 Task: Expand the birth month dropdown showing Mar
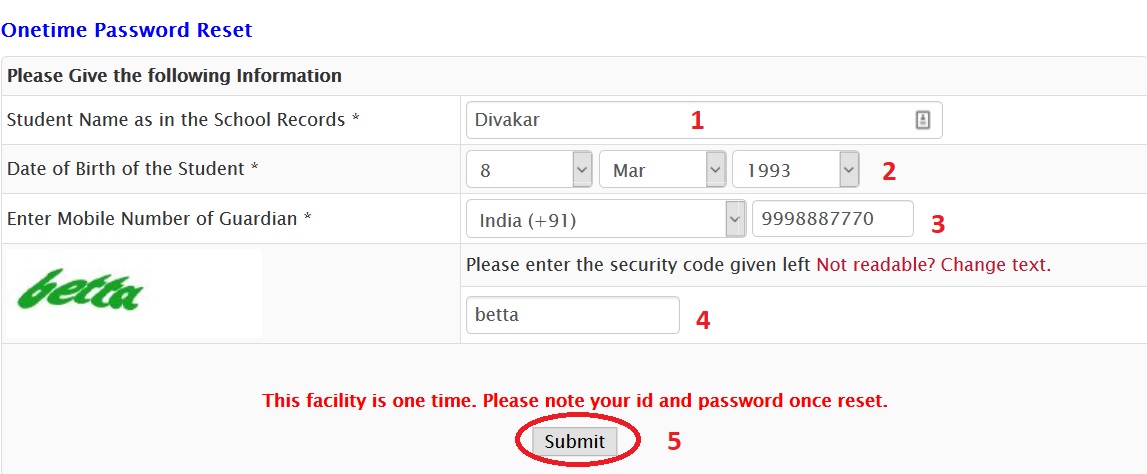pyautogui.click(x=662, y=170)
